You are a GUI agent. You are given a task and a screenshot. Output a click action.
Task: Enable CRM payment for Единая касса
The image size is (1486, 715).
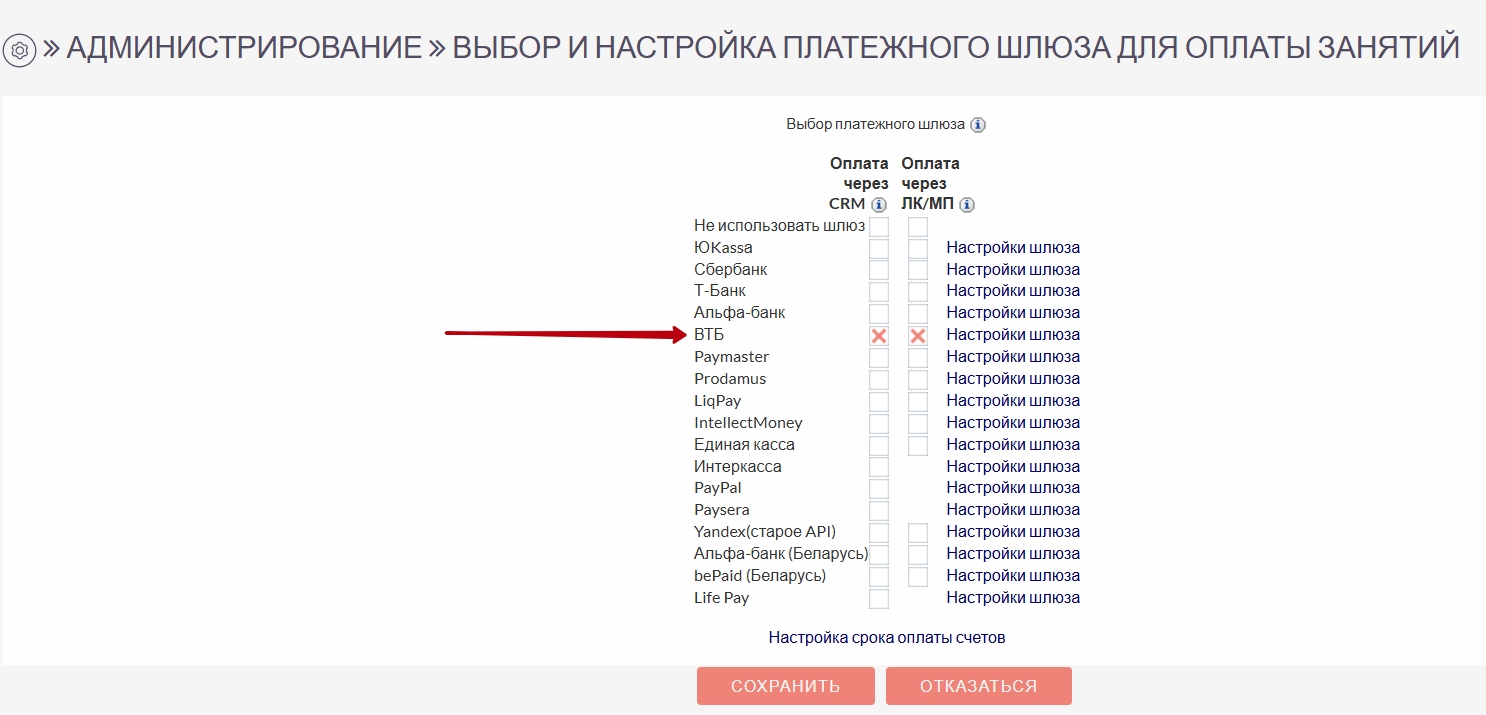click(879, 445)
